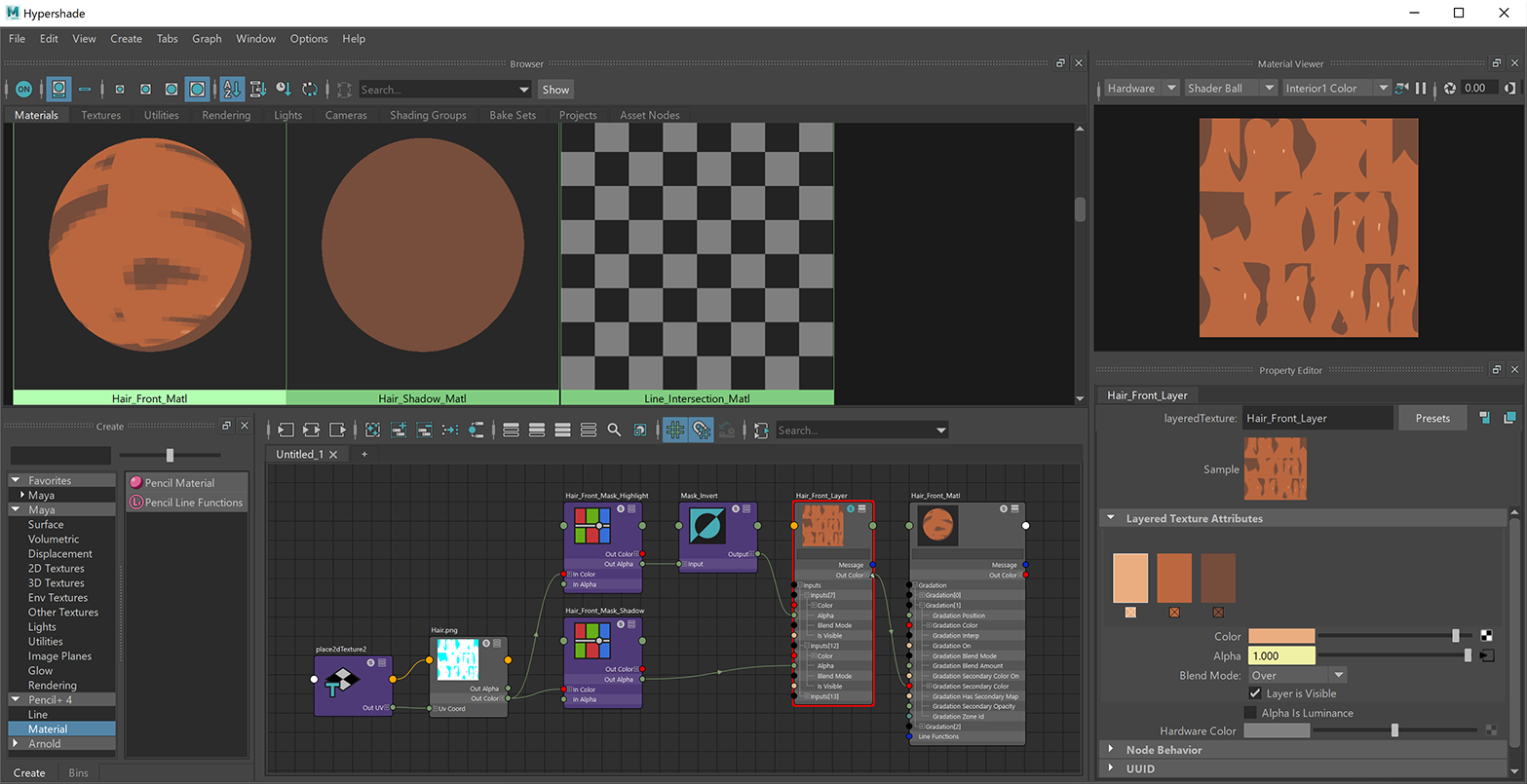Image resolution: width=1527 pixels, height=784 pixels.
Task: Click the checker map icon beside Color slider
Action: pos(1486,636)
